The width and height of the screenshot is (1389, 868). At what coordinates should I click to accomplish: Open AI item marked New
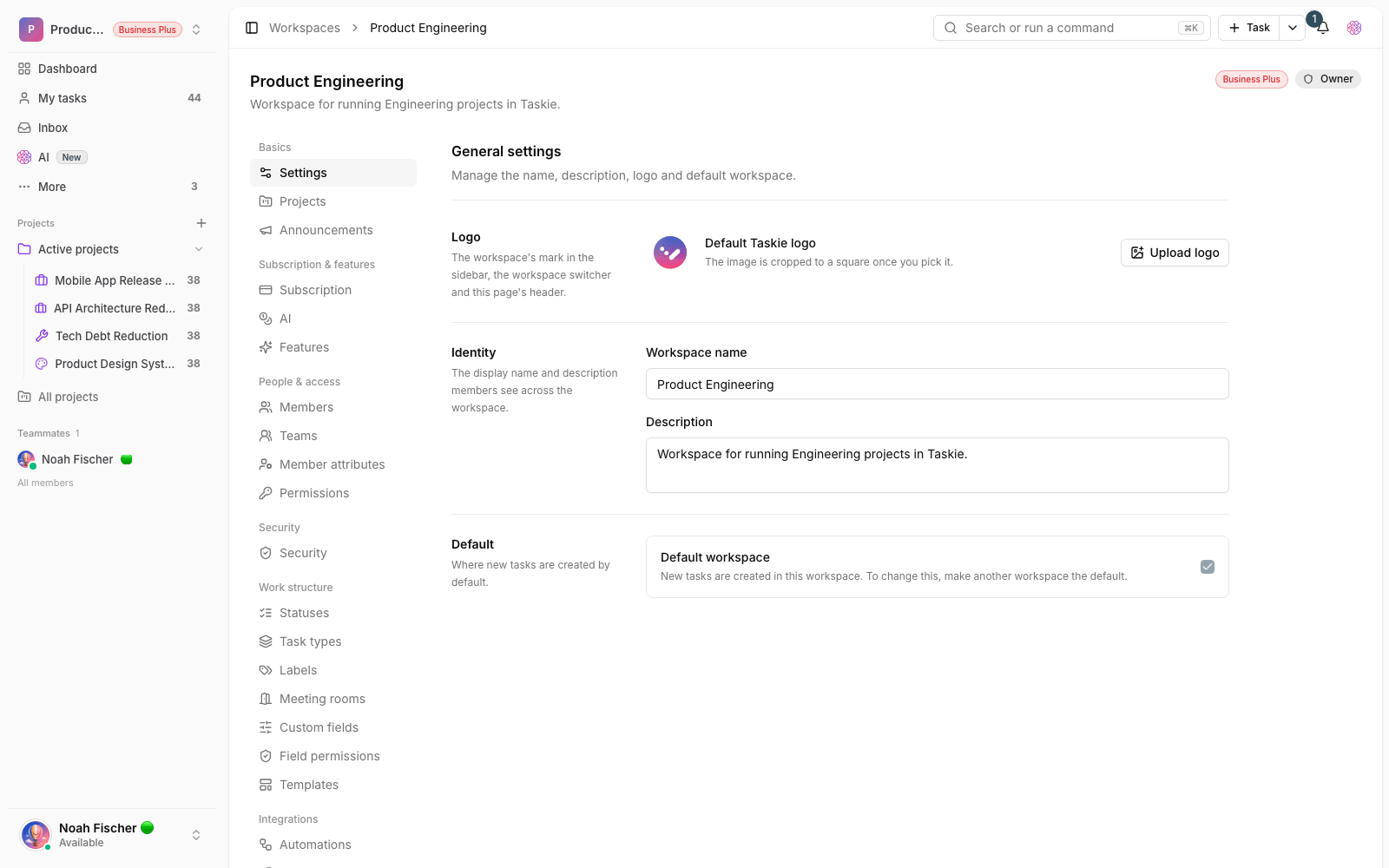click(x=111, y=157)
